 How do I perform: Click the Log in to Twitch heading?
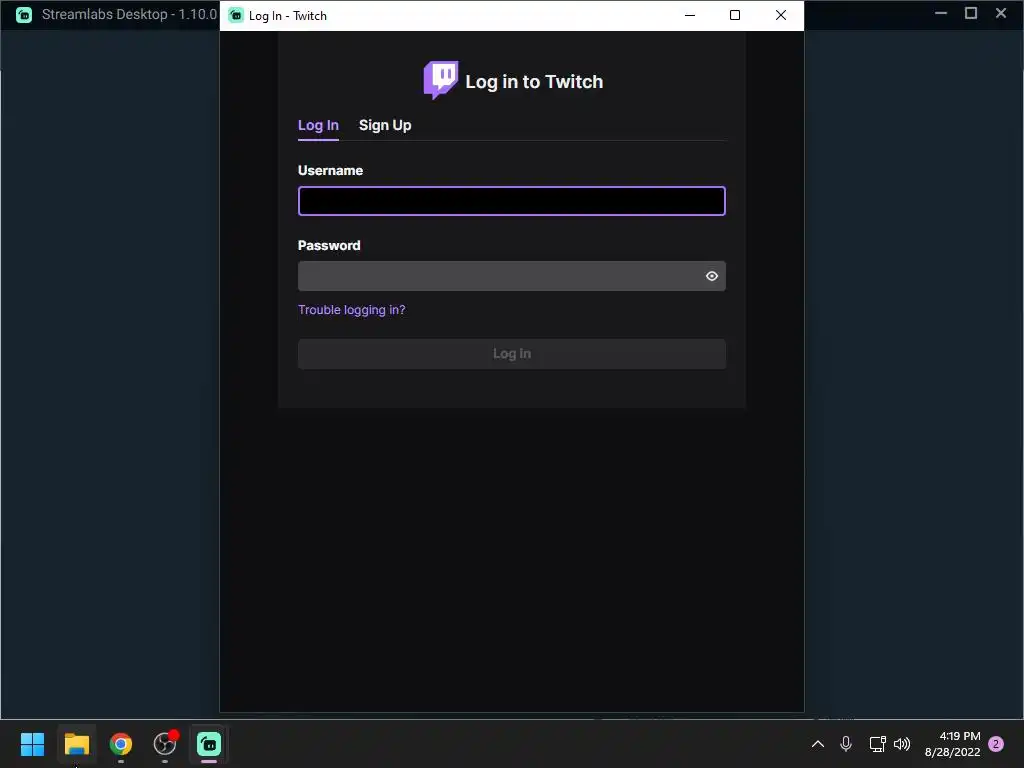pyautogui.click(x=534, y=82)
